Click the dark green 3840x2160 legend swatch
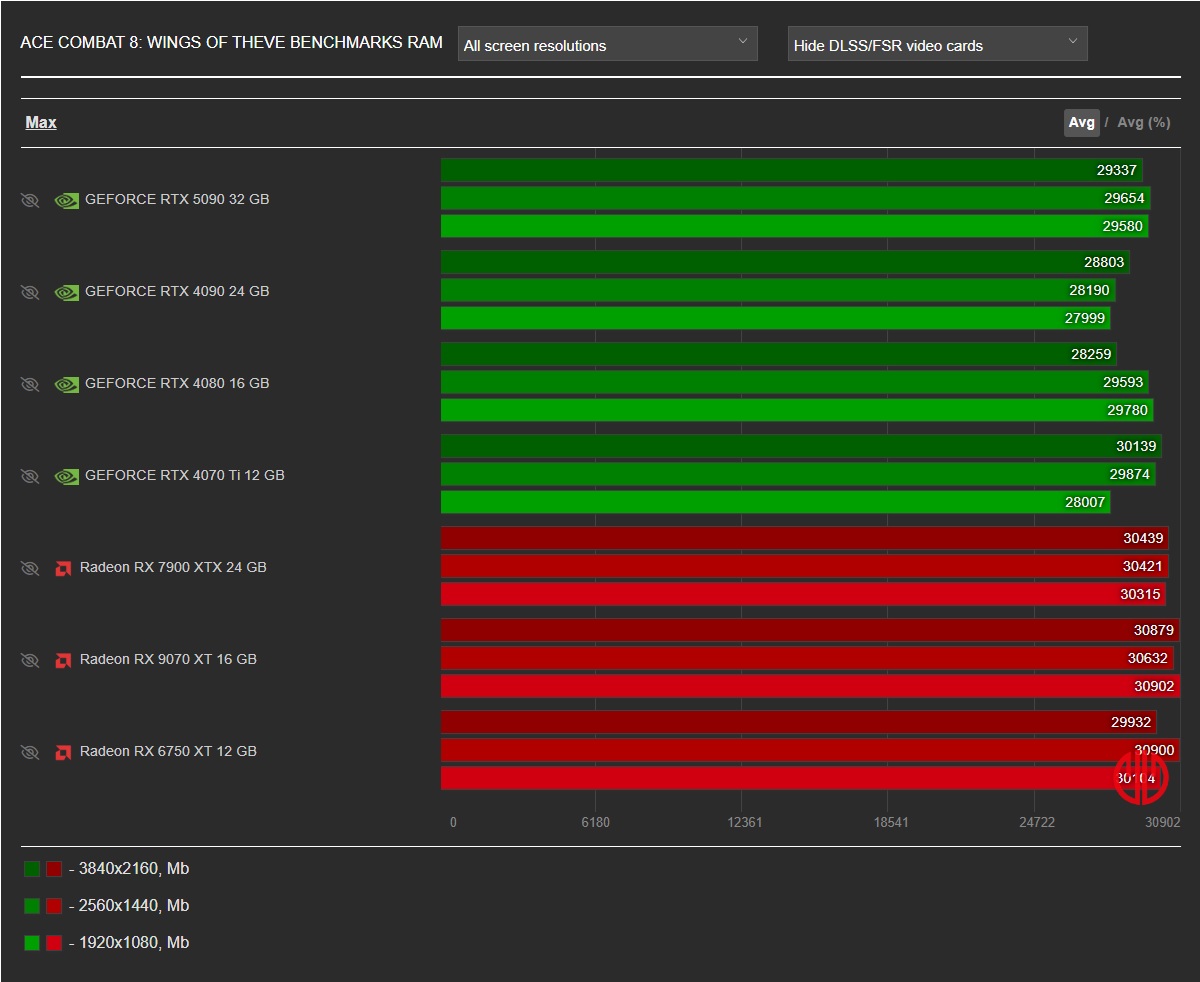1200x982 pixels. (32, 869)
